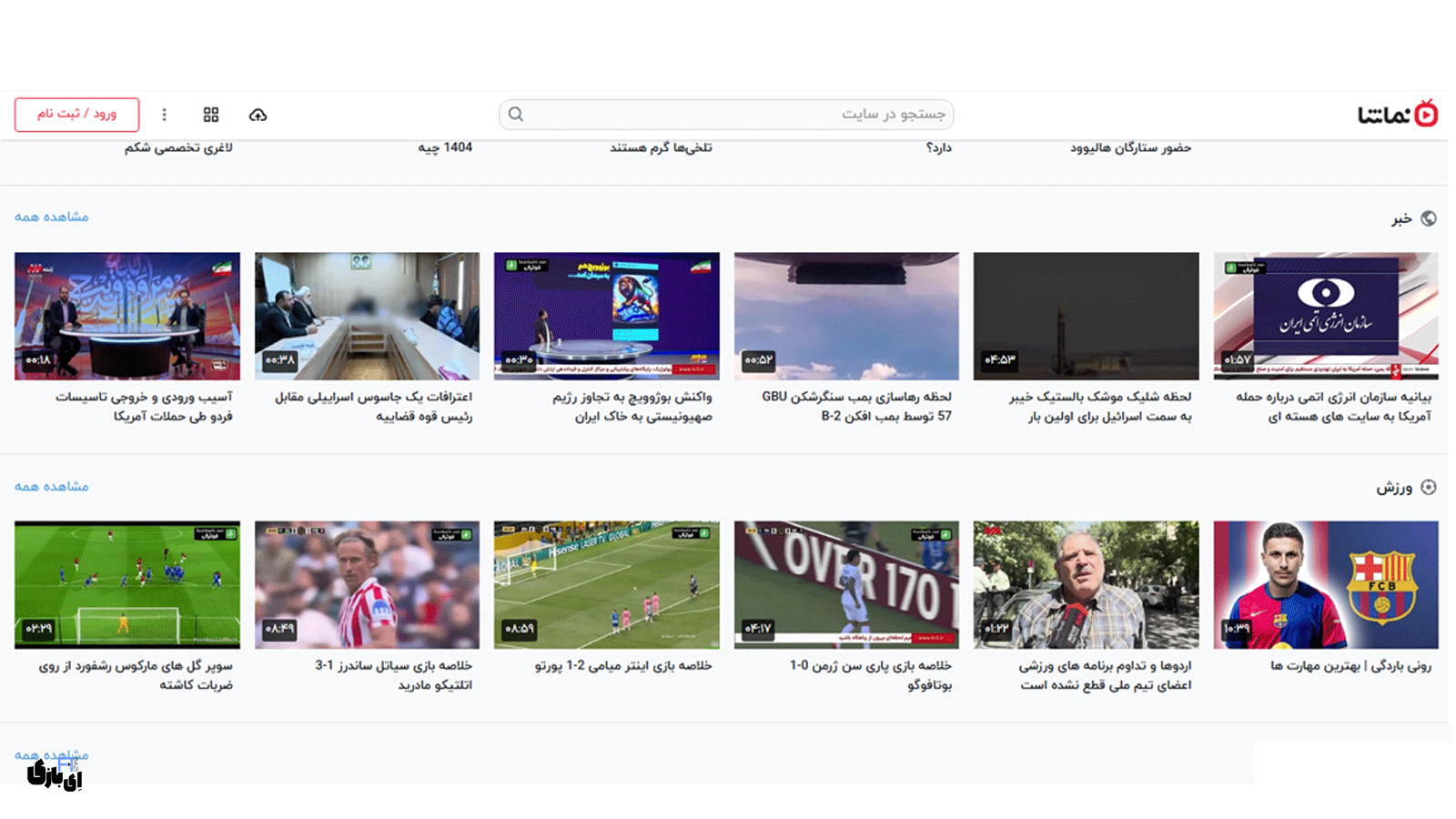Screen dimensions: 1456x819
Task: Click the globe icon beside خبر
Action: click(1429, 218)
